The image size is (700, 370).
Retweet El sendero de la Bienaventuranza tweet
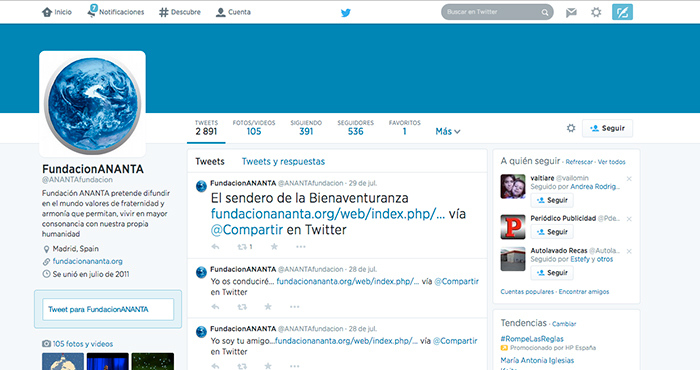coord(242,246)
